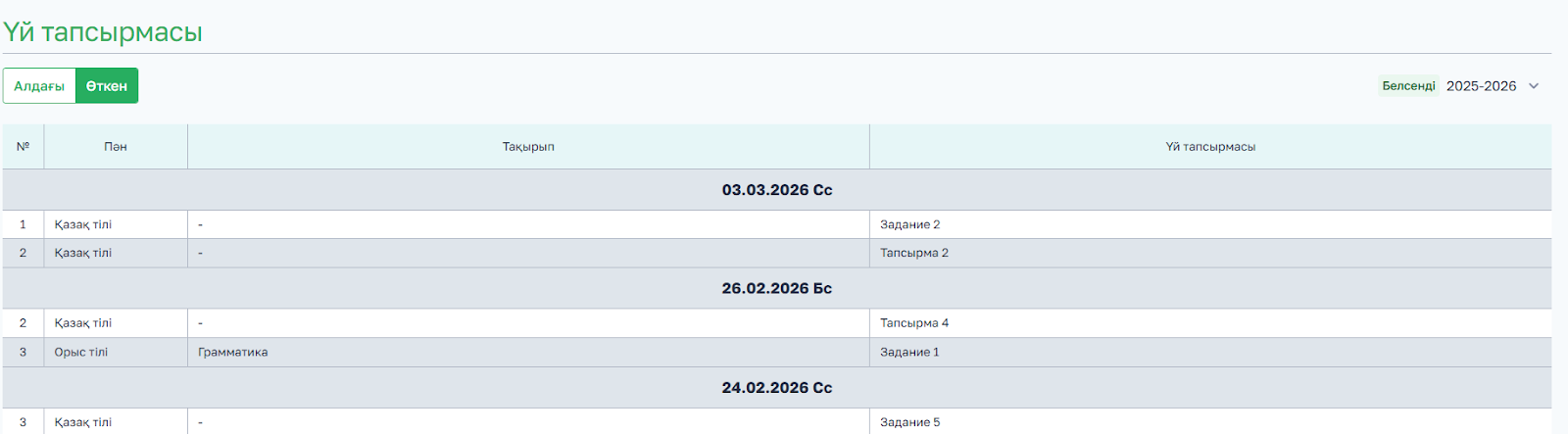Click the Пән column header
The height and width of the screenshot is (434, 1568).
tap(116, 147)
